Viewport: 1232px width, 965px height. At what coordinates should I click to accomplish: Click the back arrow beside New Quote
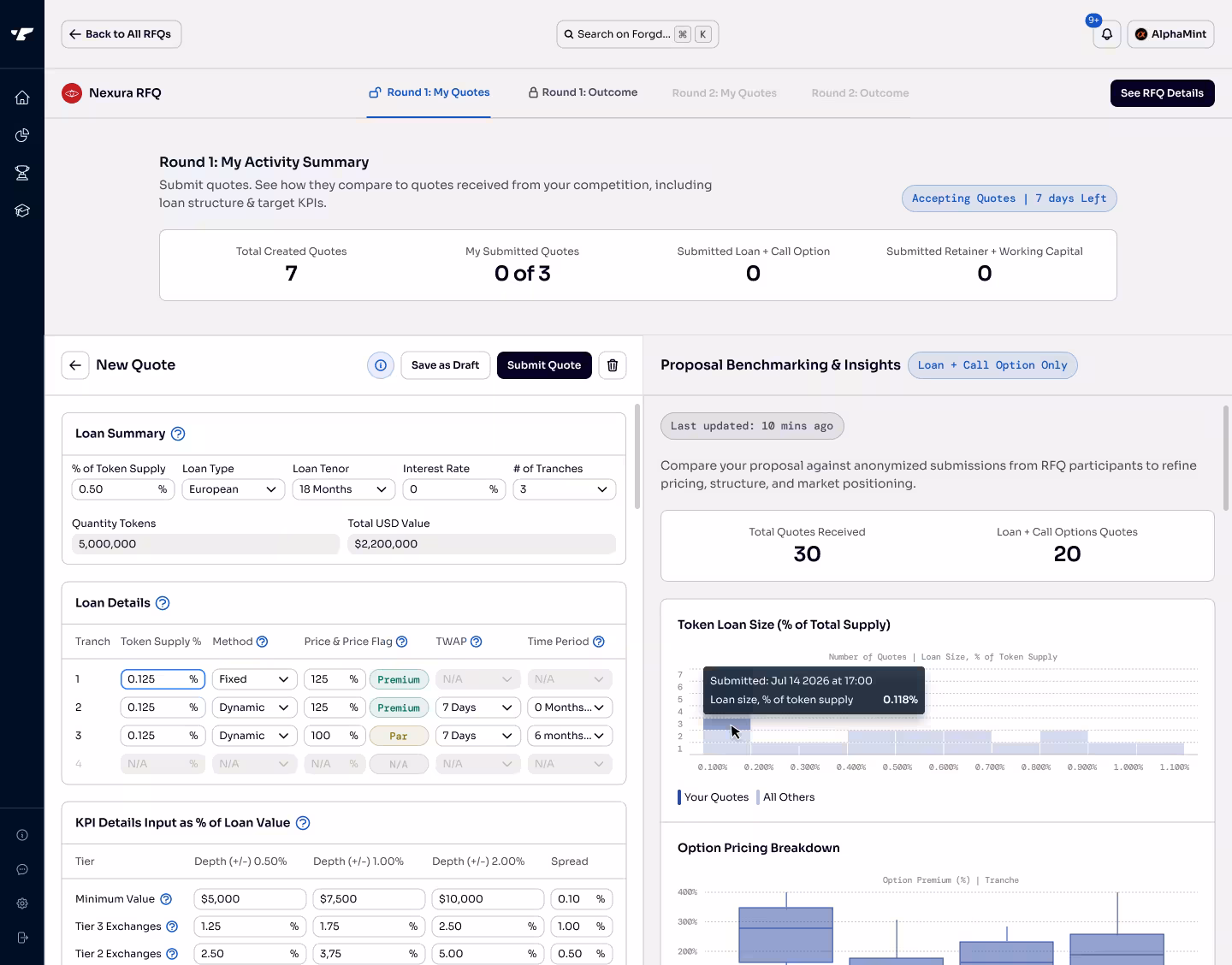pyautogui.click(x=75, y=365)
